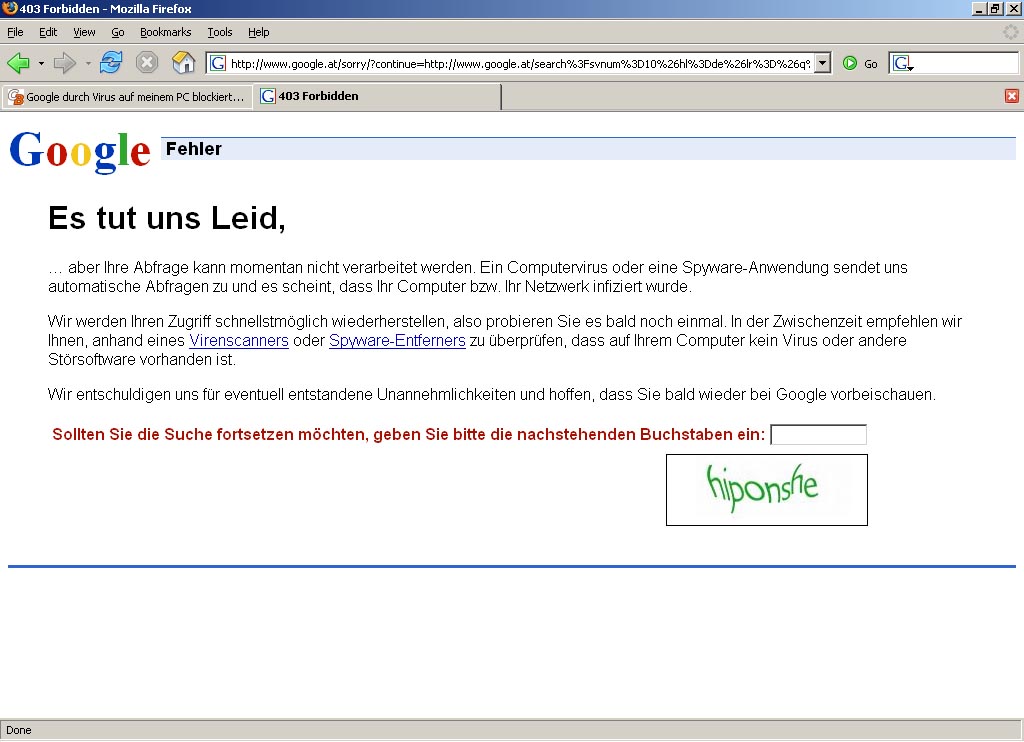Minimize the Firefox window
1024x742 pixels.
pyautogui.click(x=978, y=8)
